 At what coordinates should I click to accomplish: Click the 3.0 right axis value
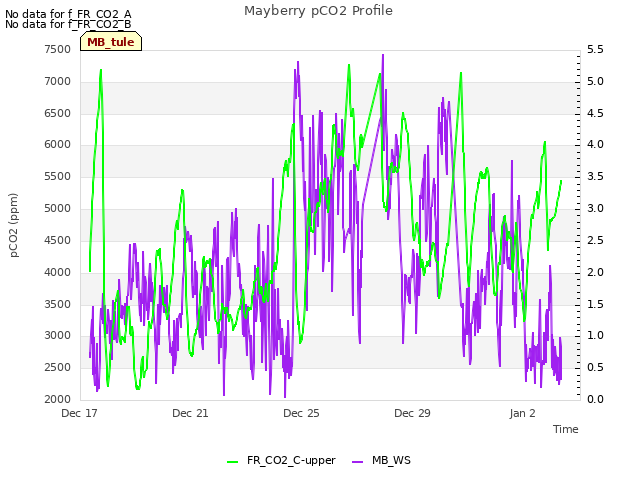[595, 209]
